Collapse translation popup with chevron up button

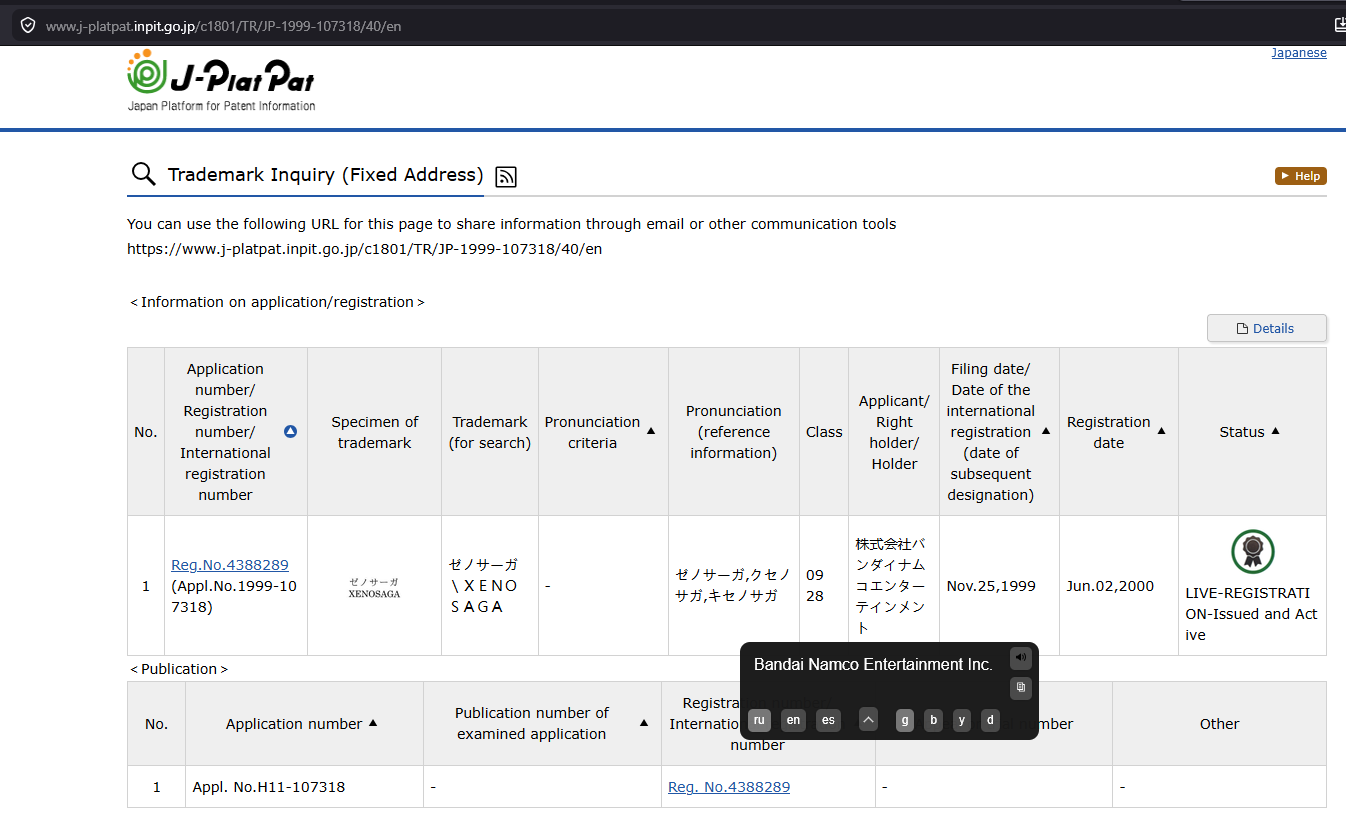[868, 720]
